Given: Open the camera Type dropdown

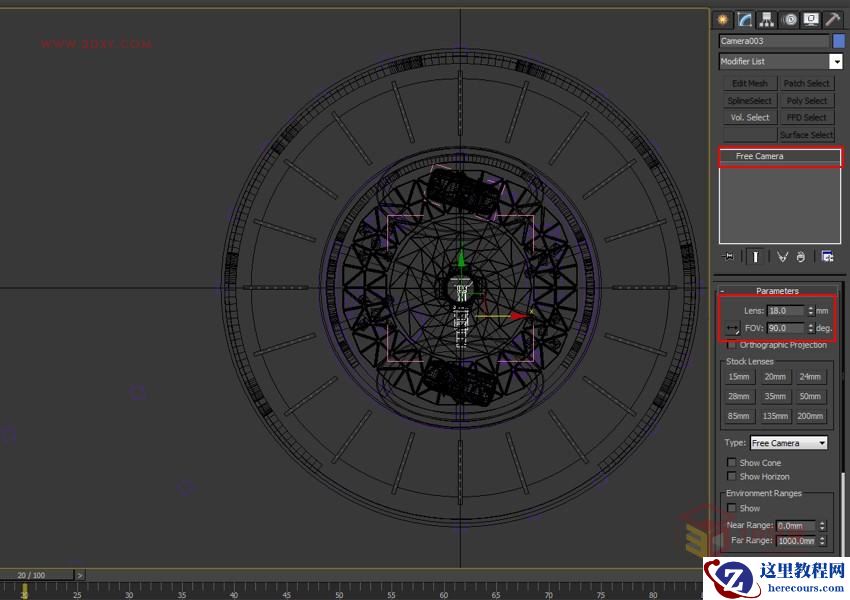Looking at the screenshot, I should 787,442.
